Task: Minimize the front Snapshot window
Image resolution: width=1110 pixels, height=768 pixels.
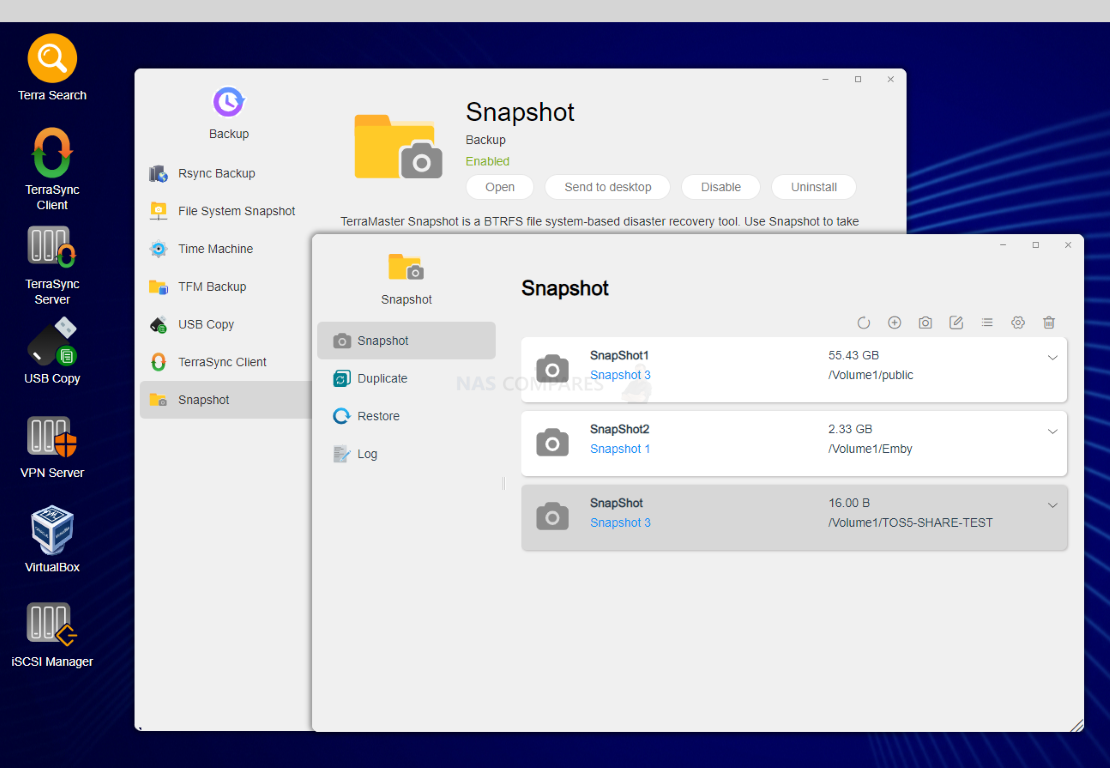Action: point(1002,245)
